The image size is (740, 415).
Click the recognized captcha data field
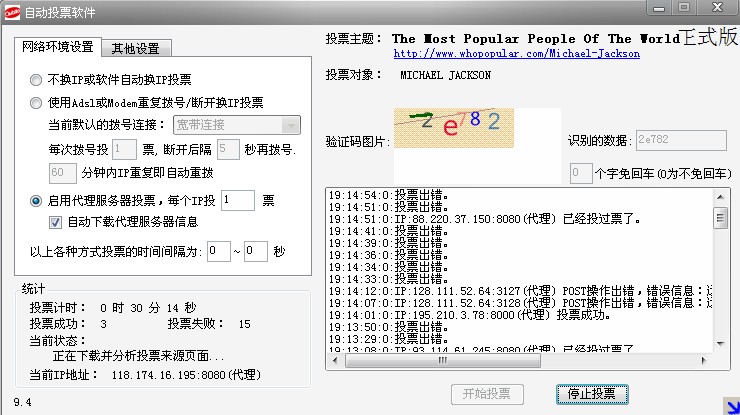pos(681,140)
